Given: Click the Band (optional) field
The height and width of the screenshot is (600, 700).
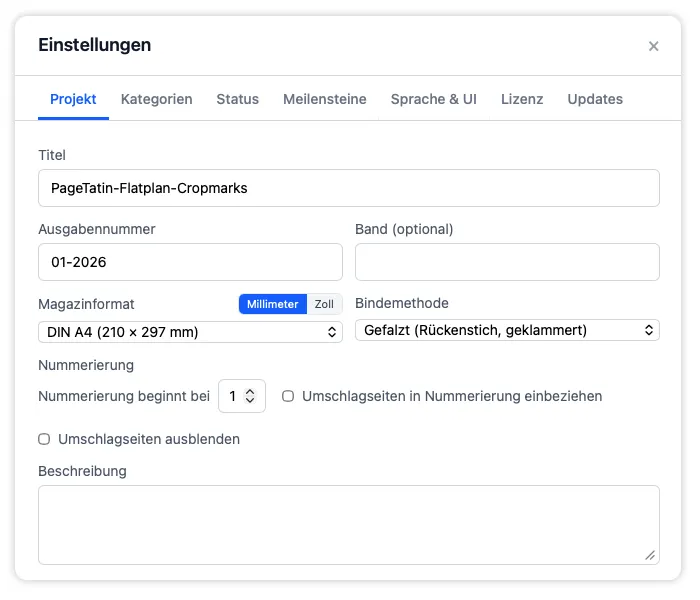Looking at the screenshot, I should [x=507, y=262].
